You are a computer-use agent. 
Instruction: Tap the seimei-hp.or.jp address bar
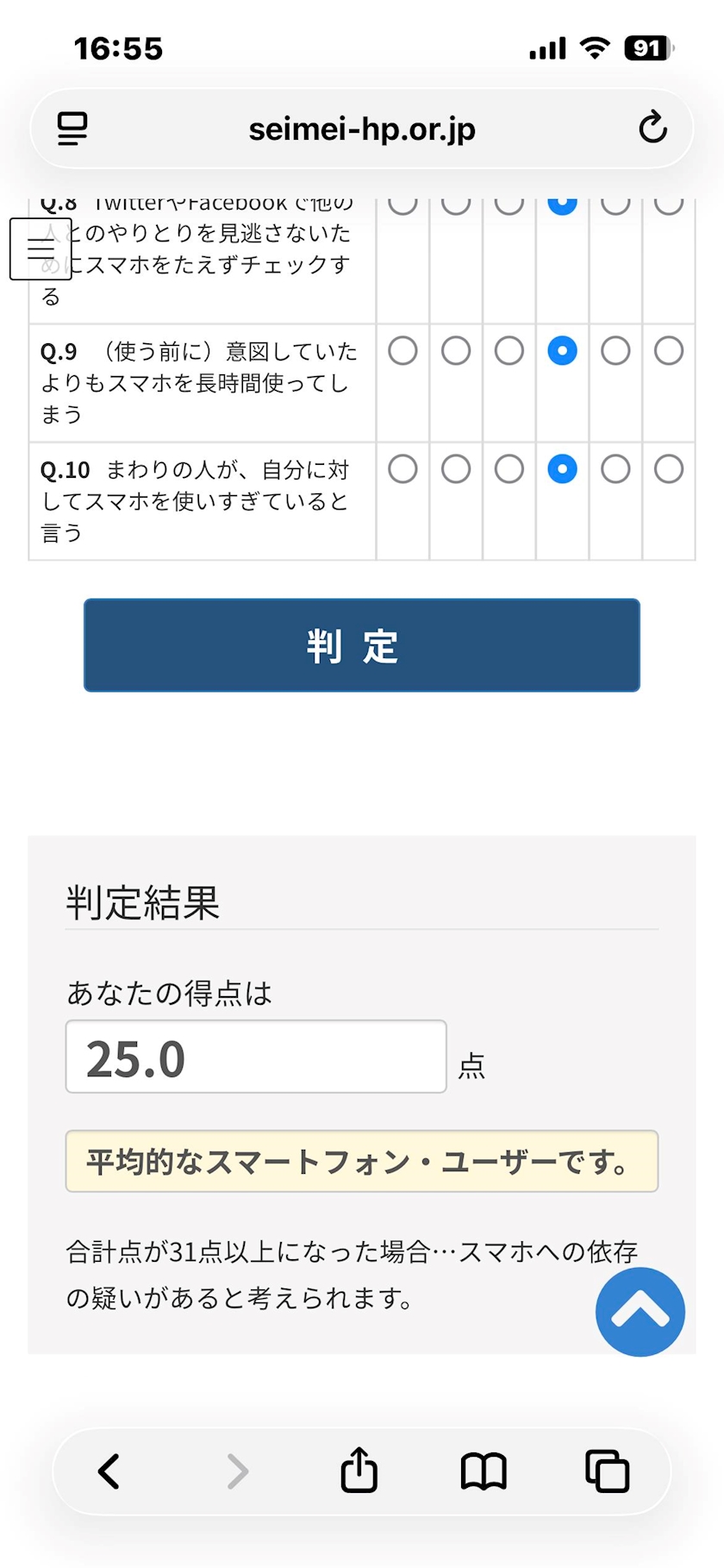point(362,129)
